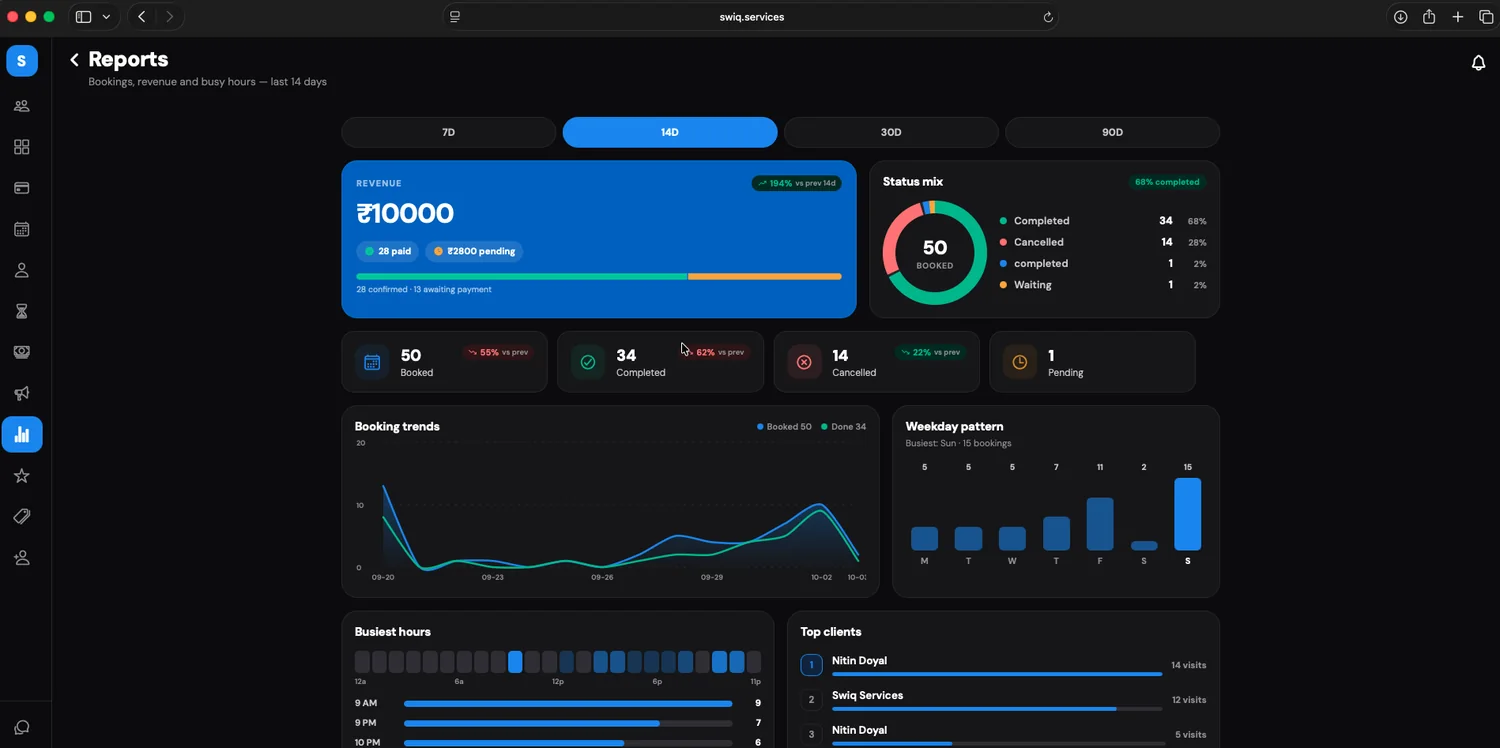1500x748 pixels.
Task: Click the 50 Booked donut chart
Action: (x=935, y=252)
